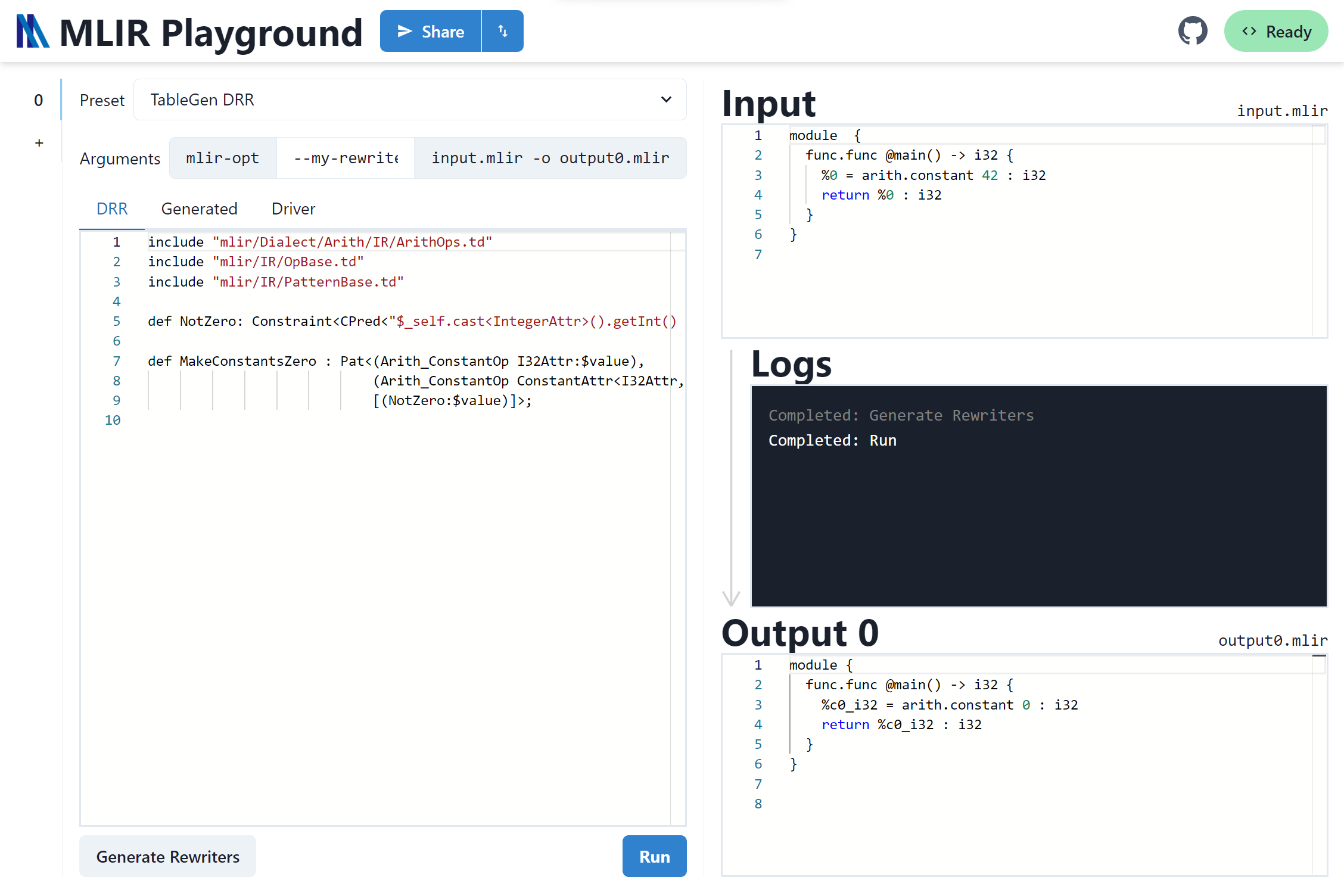This screenshot has height=896, width=1344.
Task: Click the swap panels arrow icon beside Share
Action: (x=502, y=31)
